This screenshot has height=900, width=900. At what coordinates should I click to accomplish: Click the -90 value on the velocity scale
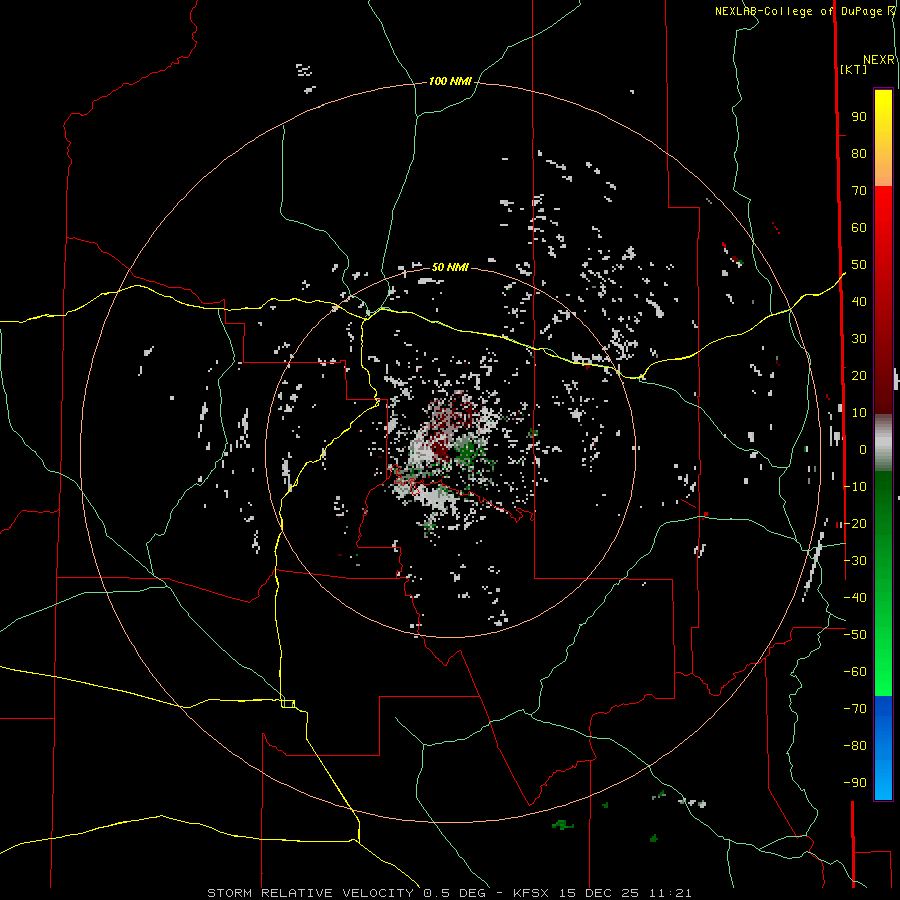855,783
